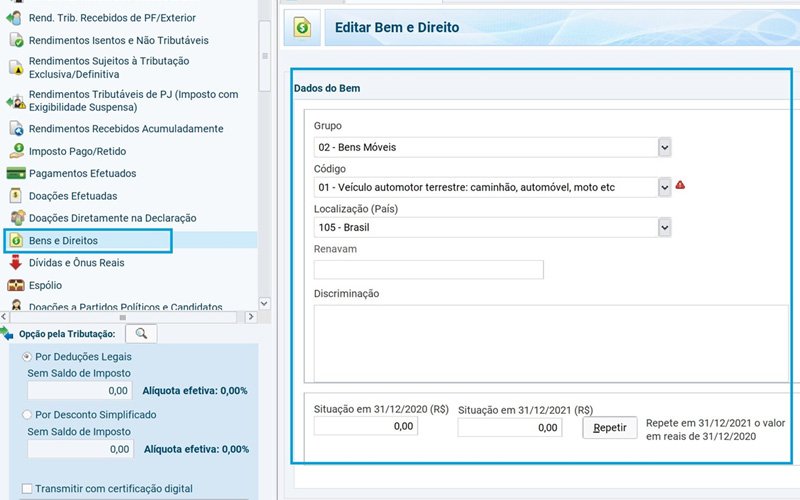Click the Dívidas e Ônus Reais red arrow icon
This screenshot has height=500, width=800.
[x=16, y=263]
